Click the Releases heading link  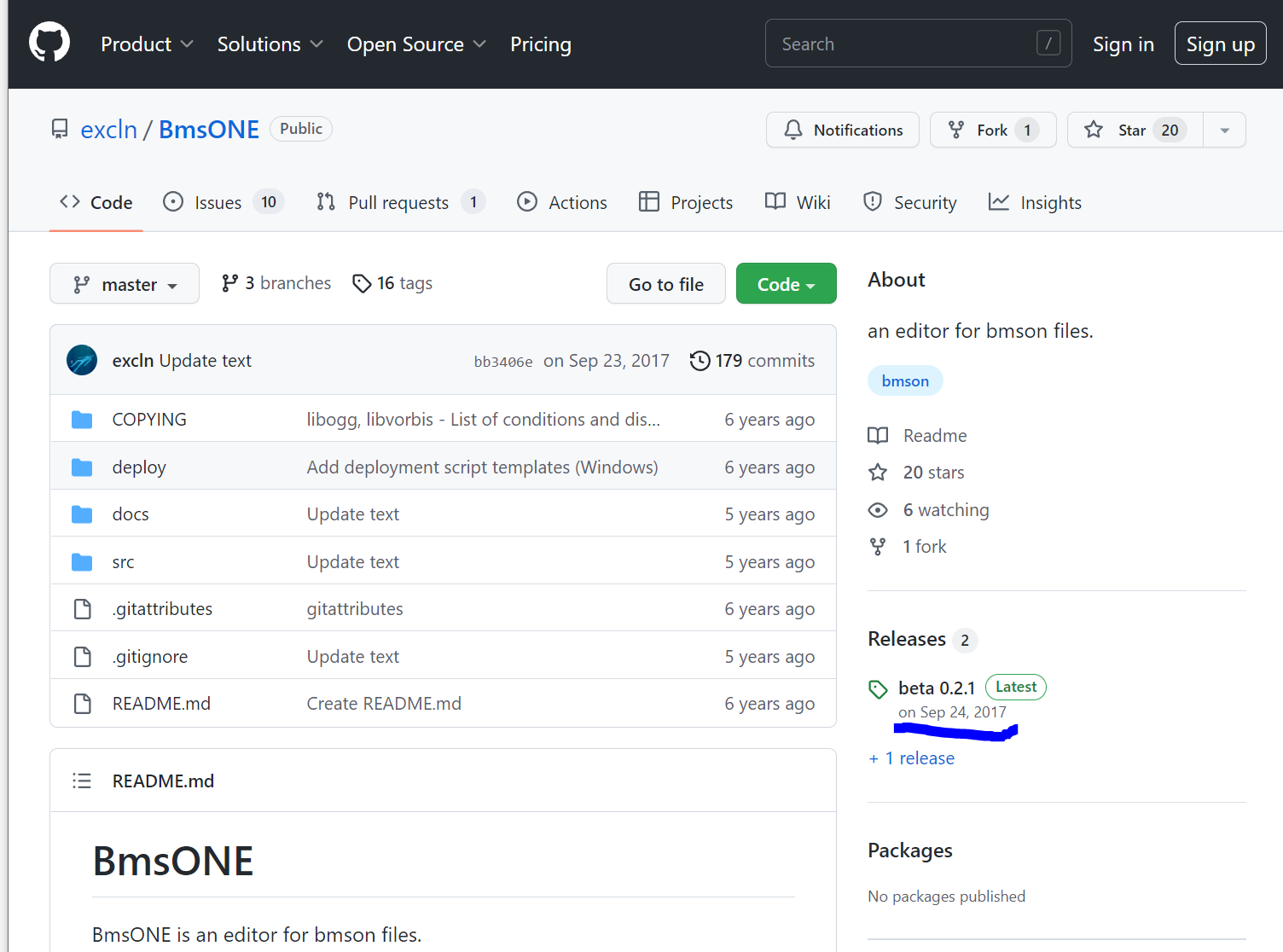tap(907, 639)
